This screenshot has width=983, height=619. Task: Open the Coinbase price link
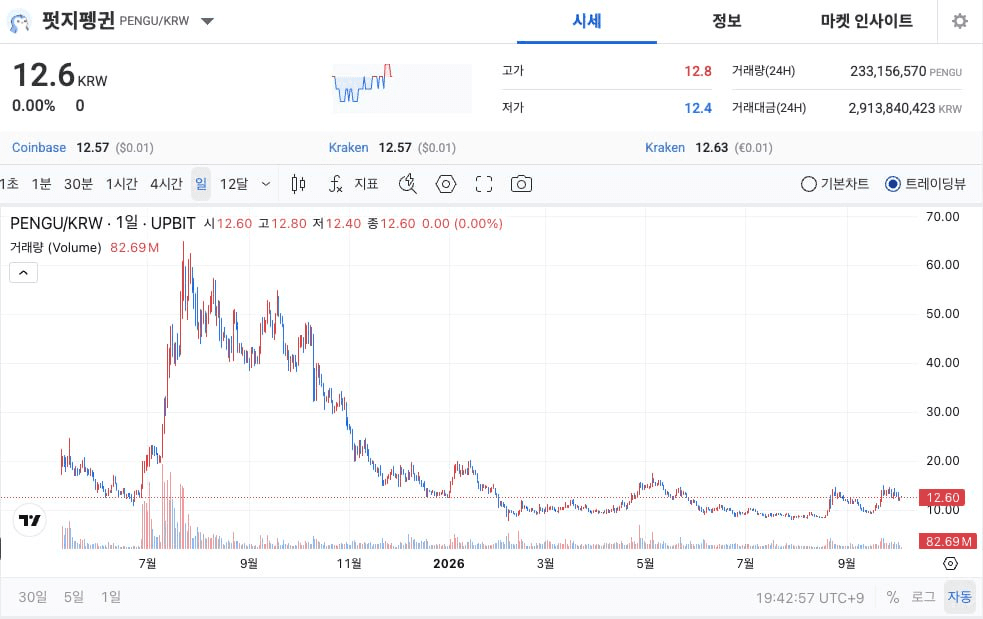pos(39,148)
